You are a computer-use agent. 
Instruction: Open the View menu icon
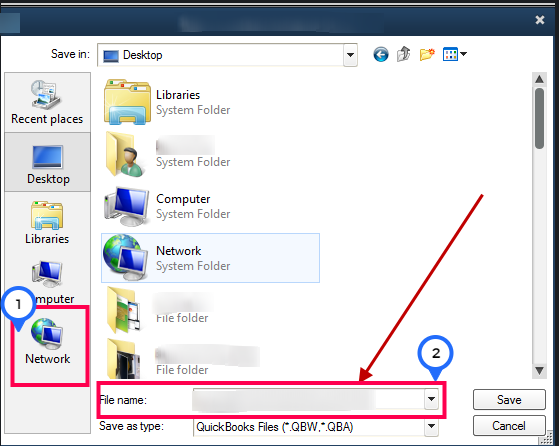coord(455,54)
